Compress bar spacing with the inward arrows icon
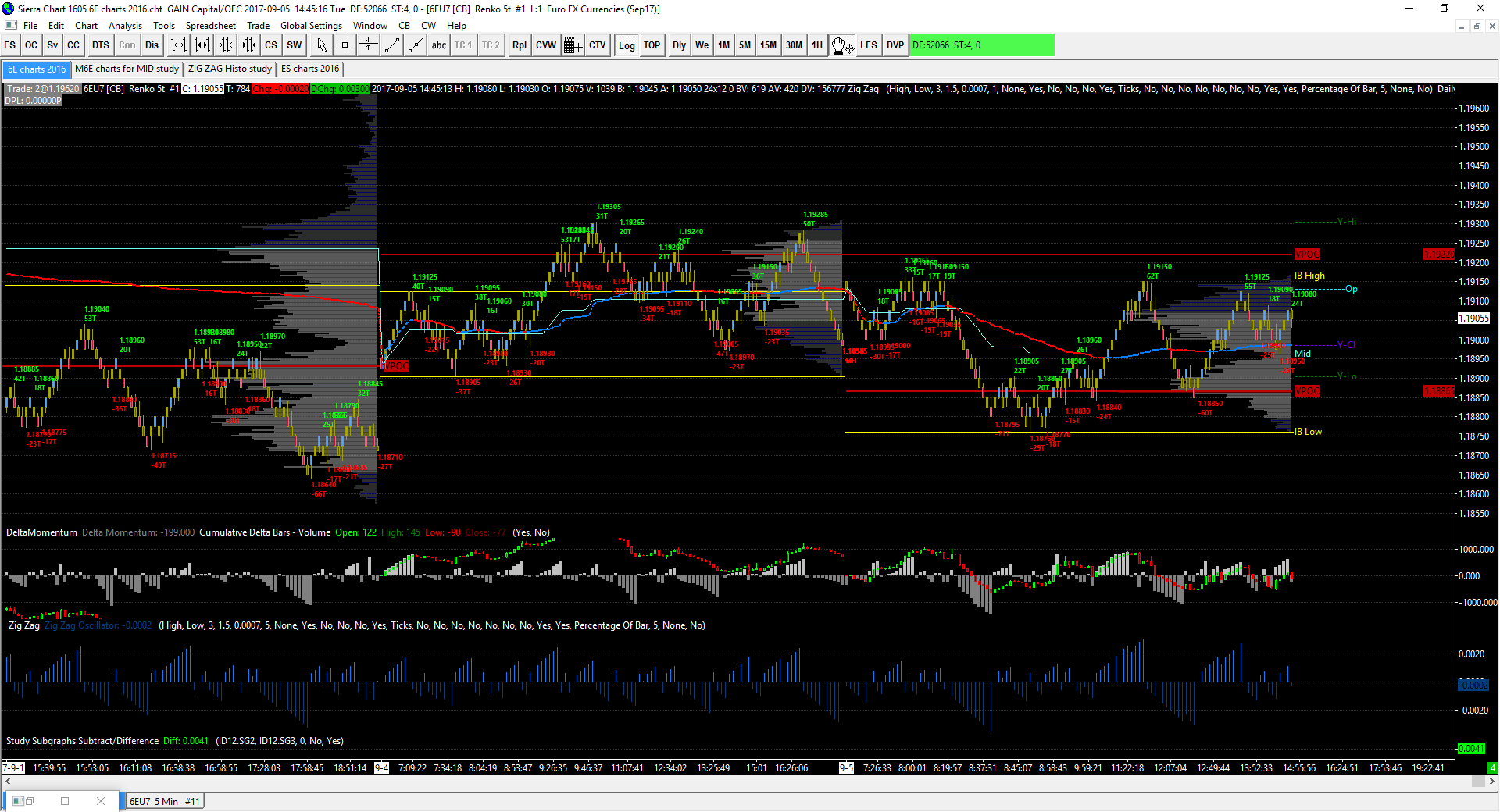This screenshot has height=812, width=1500. [x=225, y=45]
